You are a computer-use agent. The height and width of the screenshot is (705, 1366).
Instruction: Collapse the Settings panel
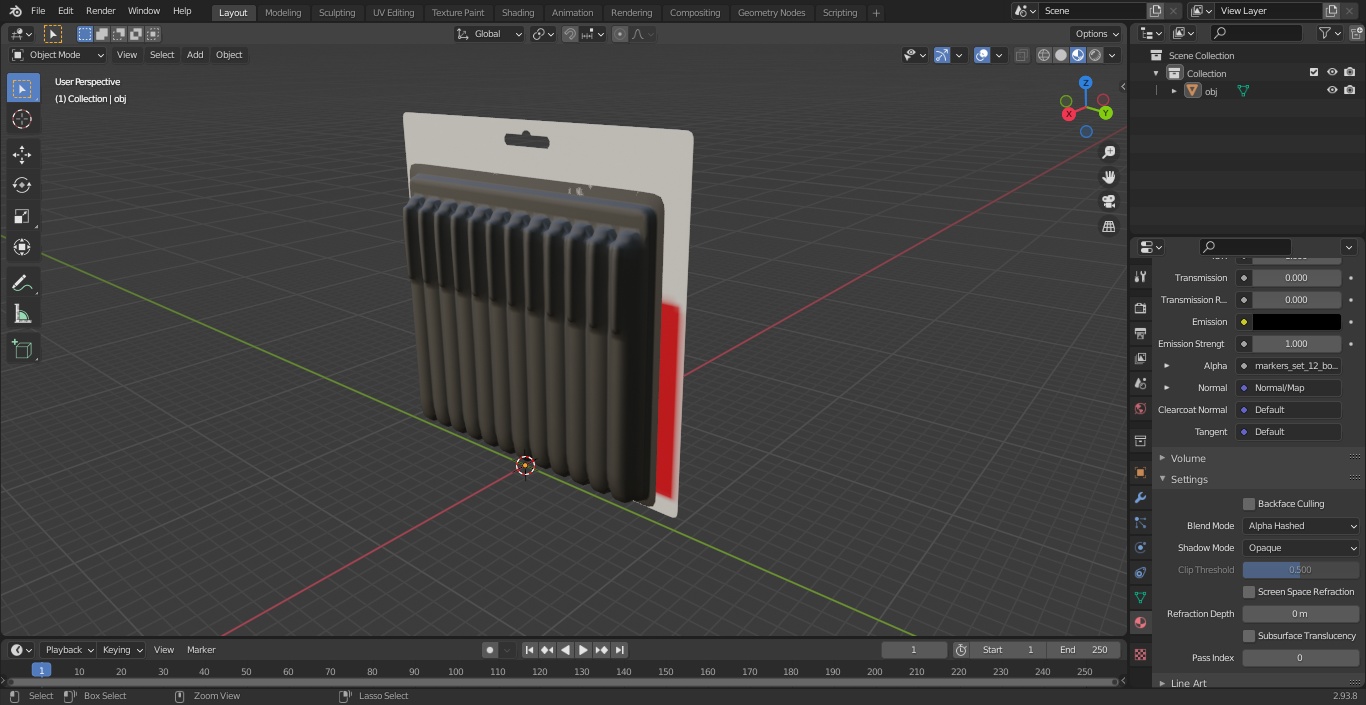[x=1188, y=480]
